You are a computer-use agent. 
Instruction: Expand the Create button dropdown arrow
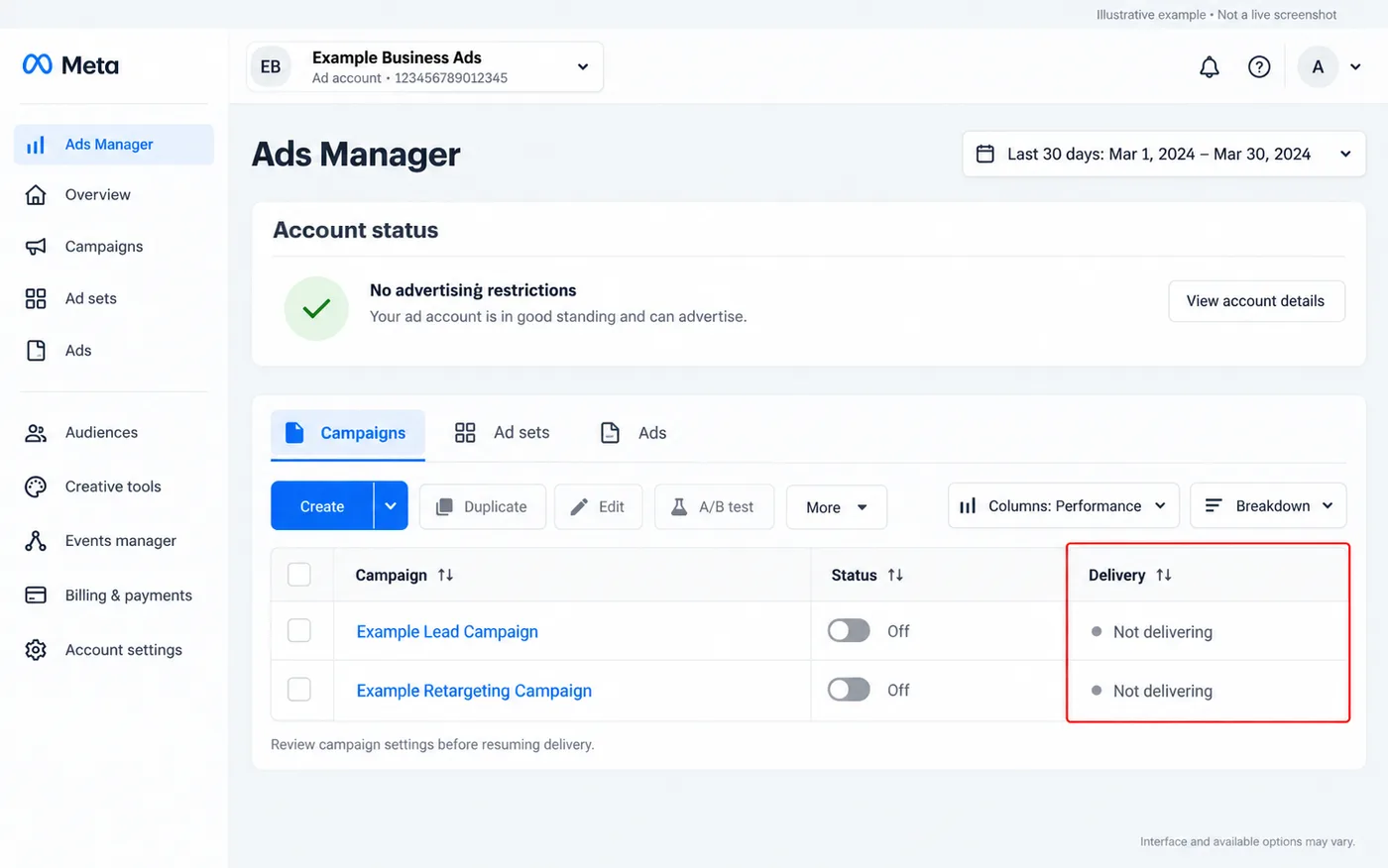[391, 506]
